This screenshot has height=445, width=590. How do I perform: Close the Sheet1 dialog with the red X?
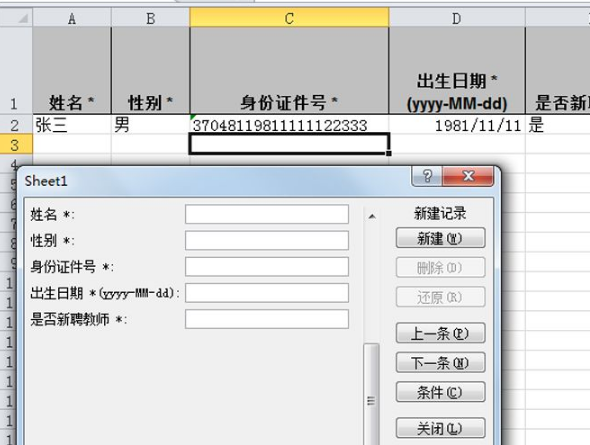coord(468,176)
